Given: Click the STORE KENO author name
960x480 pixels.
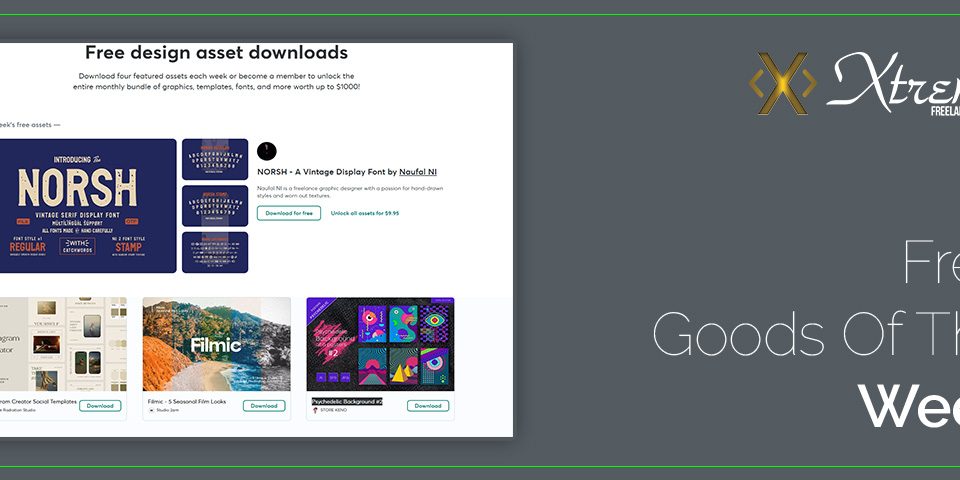Looking at the screenshot, I should tap(333, 410).
